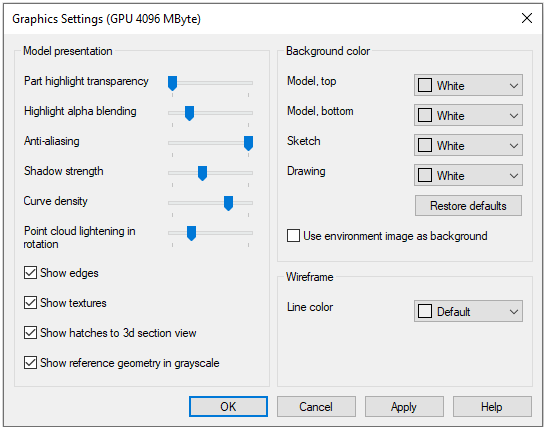The height and width of the screenshot is (430, 544).
Task: Click the Curve density slider thumb
Action: [x=228, y=203]
